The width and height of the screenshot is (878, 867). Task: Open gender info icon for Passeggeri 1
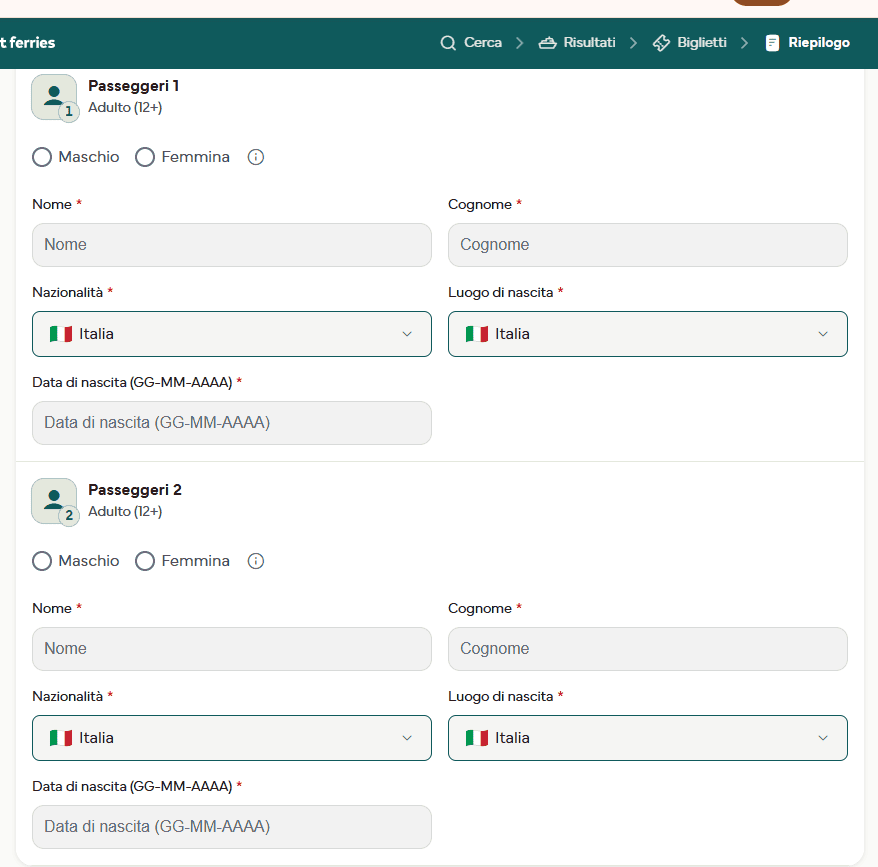pyautogui.click(x=256, y=157)
